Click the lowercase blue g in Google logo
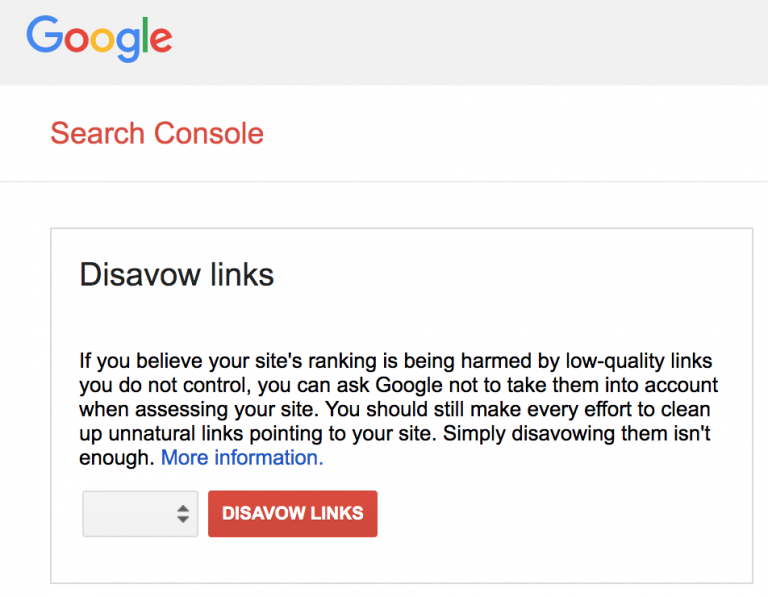The height and width of the screenshot is (597, 768). point(128,45)
